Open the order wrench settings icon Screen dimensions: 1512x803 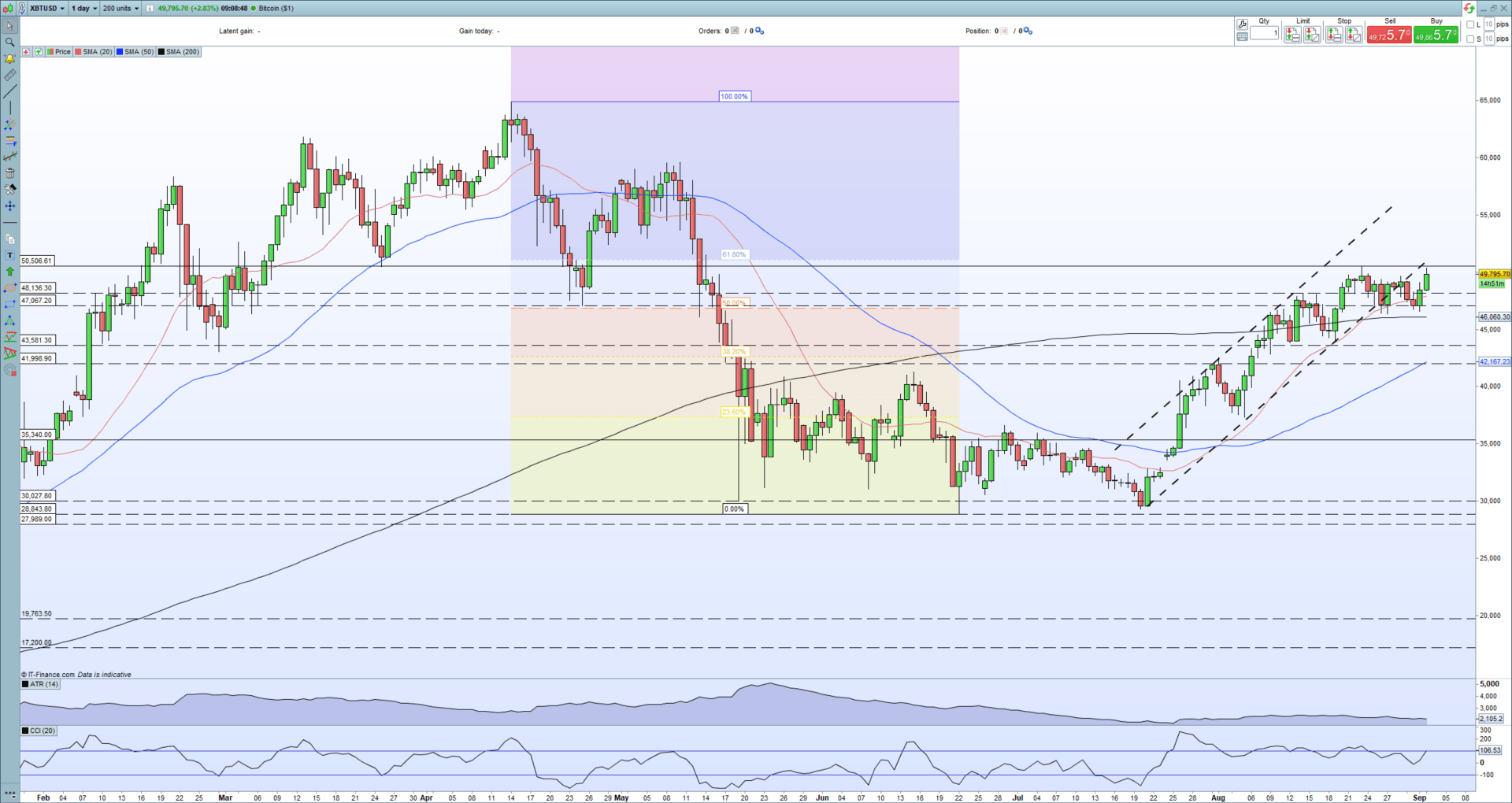click(x=1242, y=24)
